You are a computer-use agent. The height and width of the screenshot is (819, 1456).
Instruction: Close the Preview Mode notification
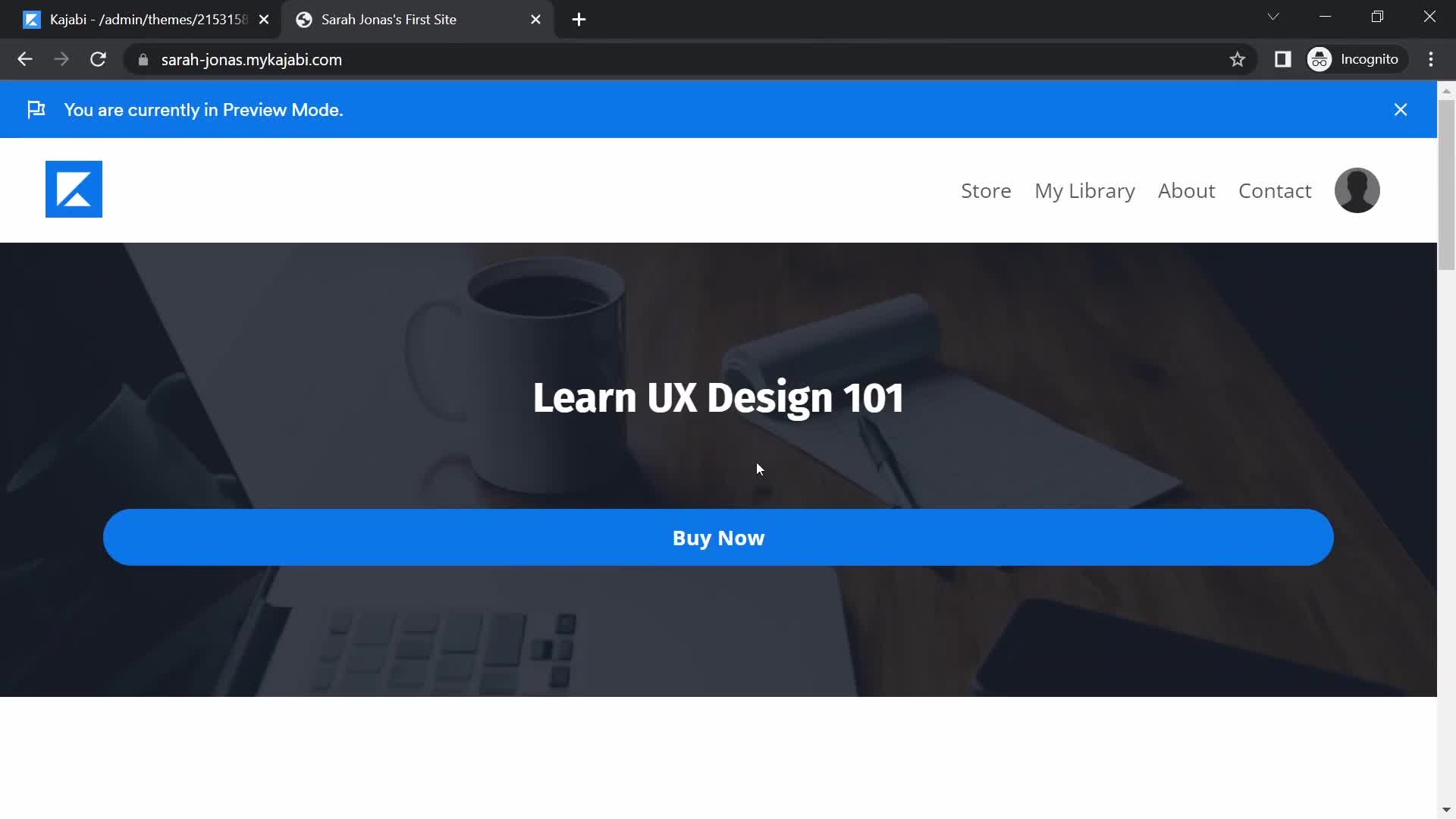[1402, 110]
